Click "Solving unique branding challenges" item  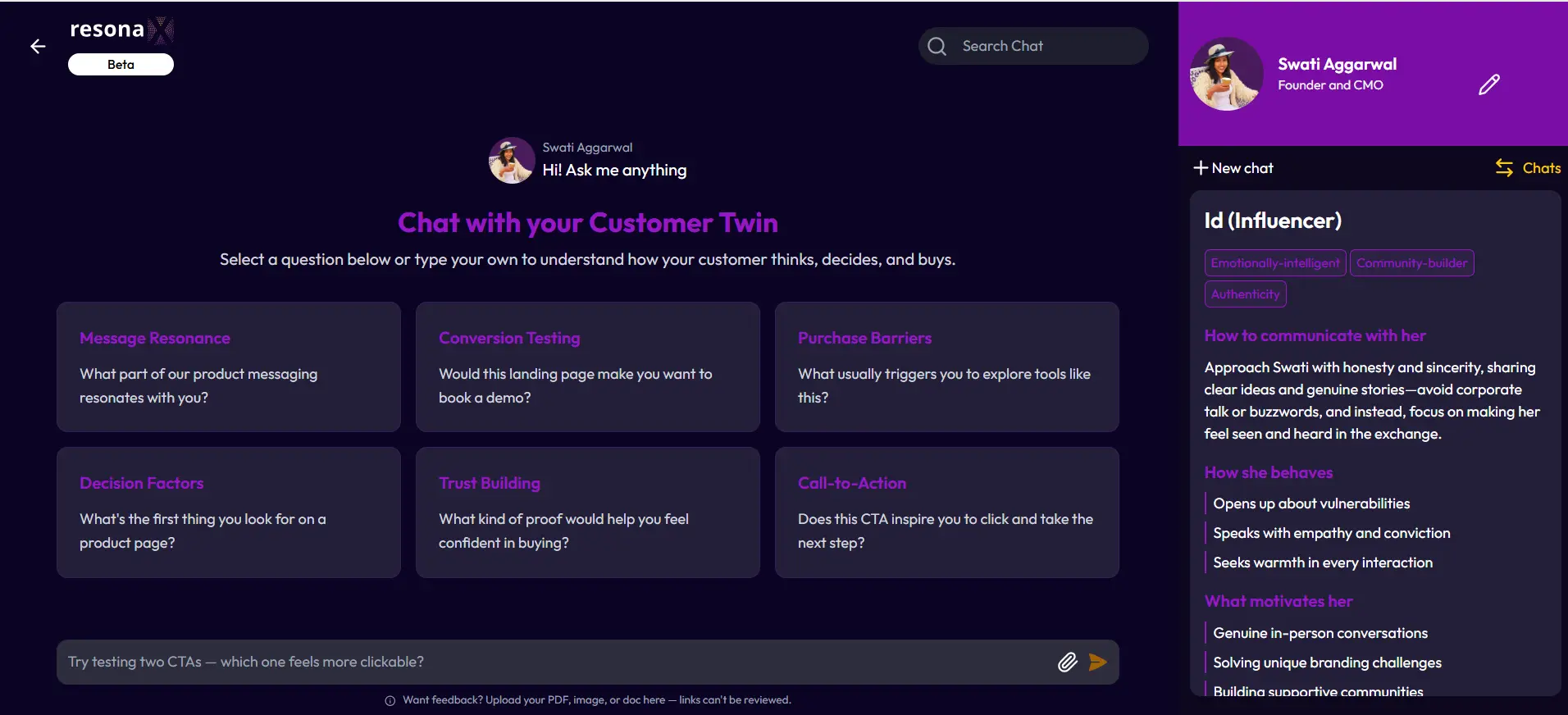click(1327, 663)
